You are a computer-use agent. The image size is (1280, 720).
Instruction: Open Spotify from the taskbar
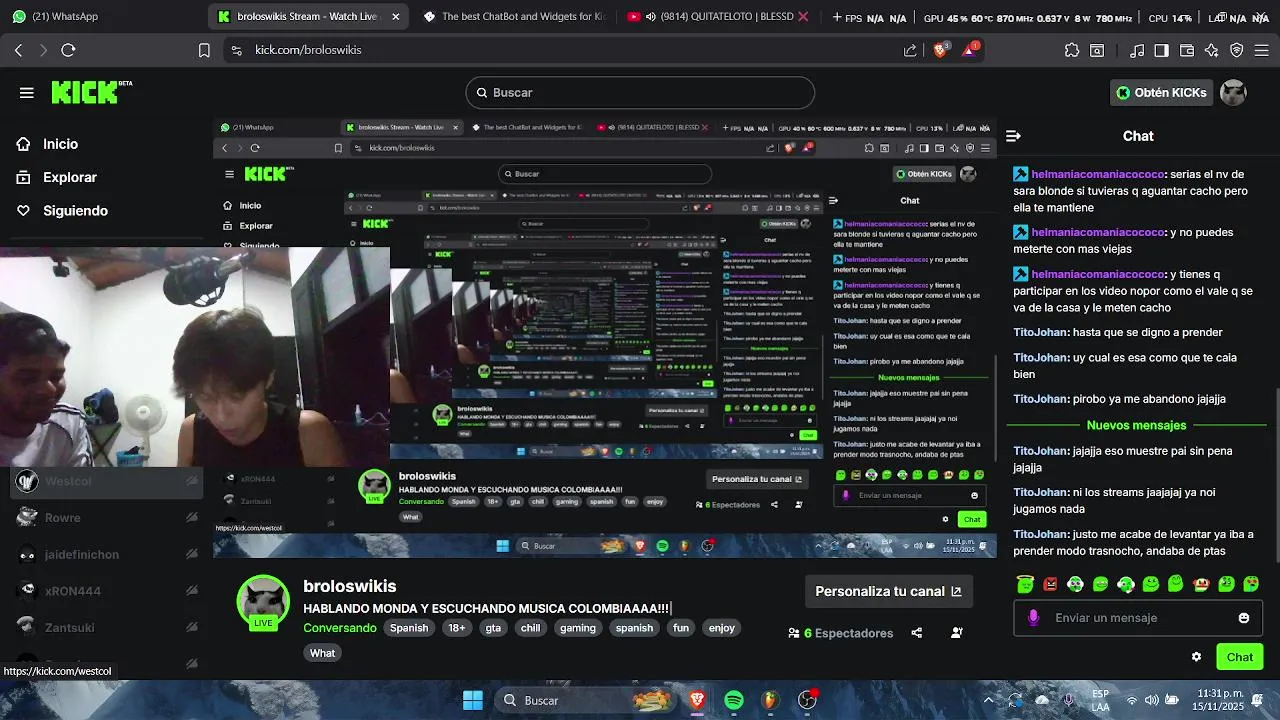point(734,700)
